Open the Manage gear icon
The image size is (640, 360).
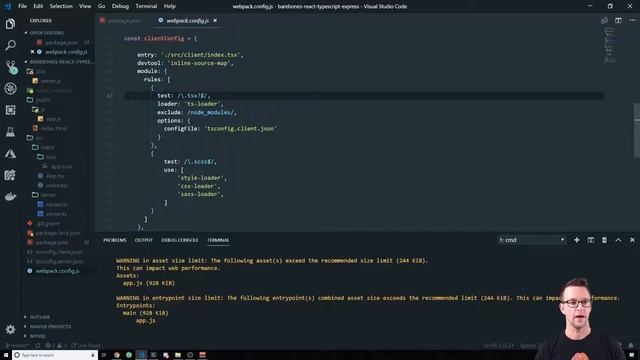pos(10,329)
